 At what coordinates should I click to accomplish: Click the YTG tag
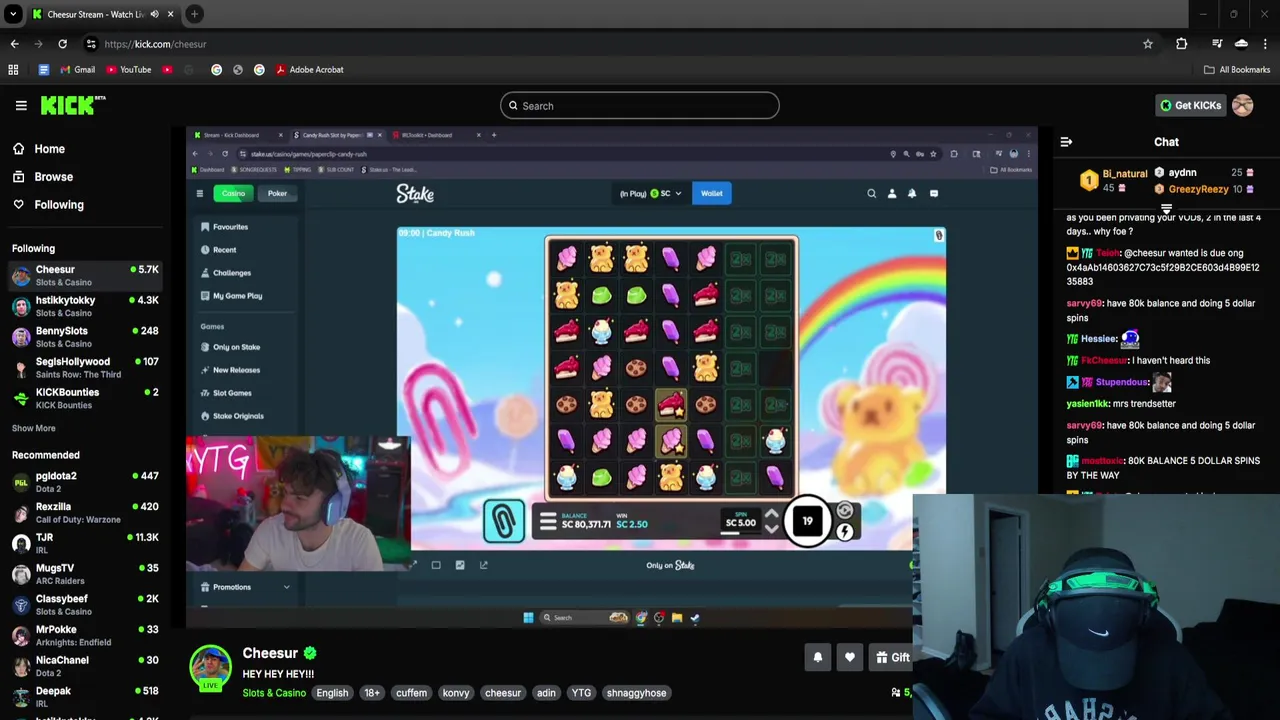coord(581,693)
